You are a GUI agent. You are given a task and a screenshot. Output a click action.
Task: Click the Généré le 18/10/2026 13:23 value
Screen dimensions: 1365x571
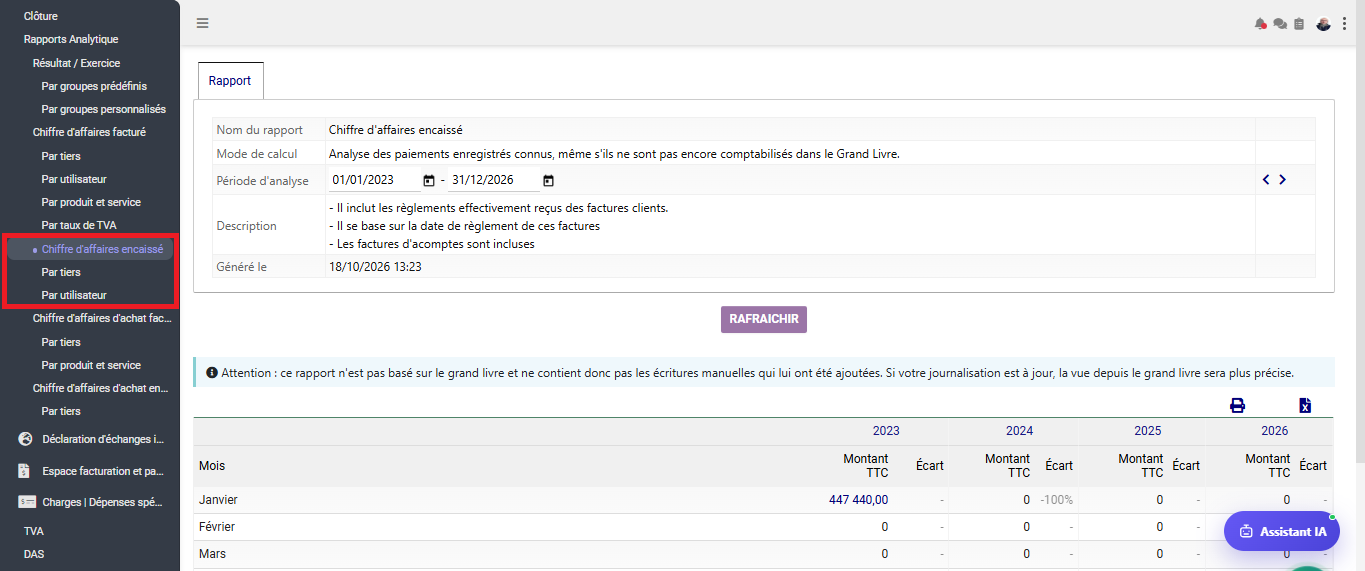375,267
